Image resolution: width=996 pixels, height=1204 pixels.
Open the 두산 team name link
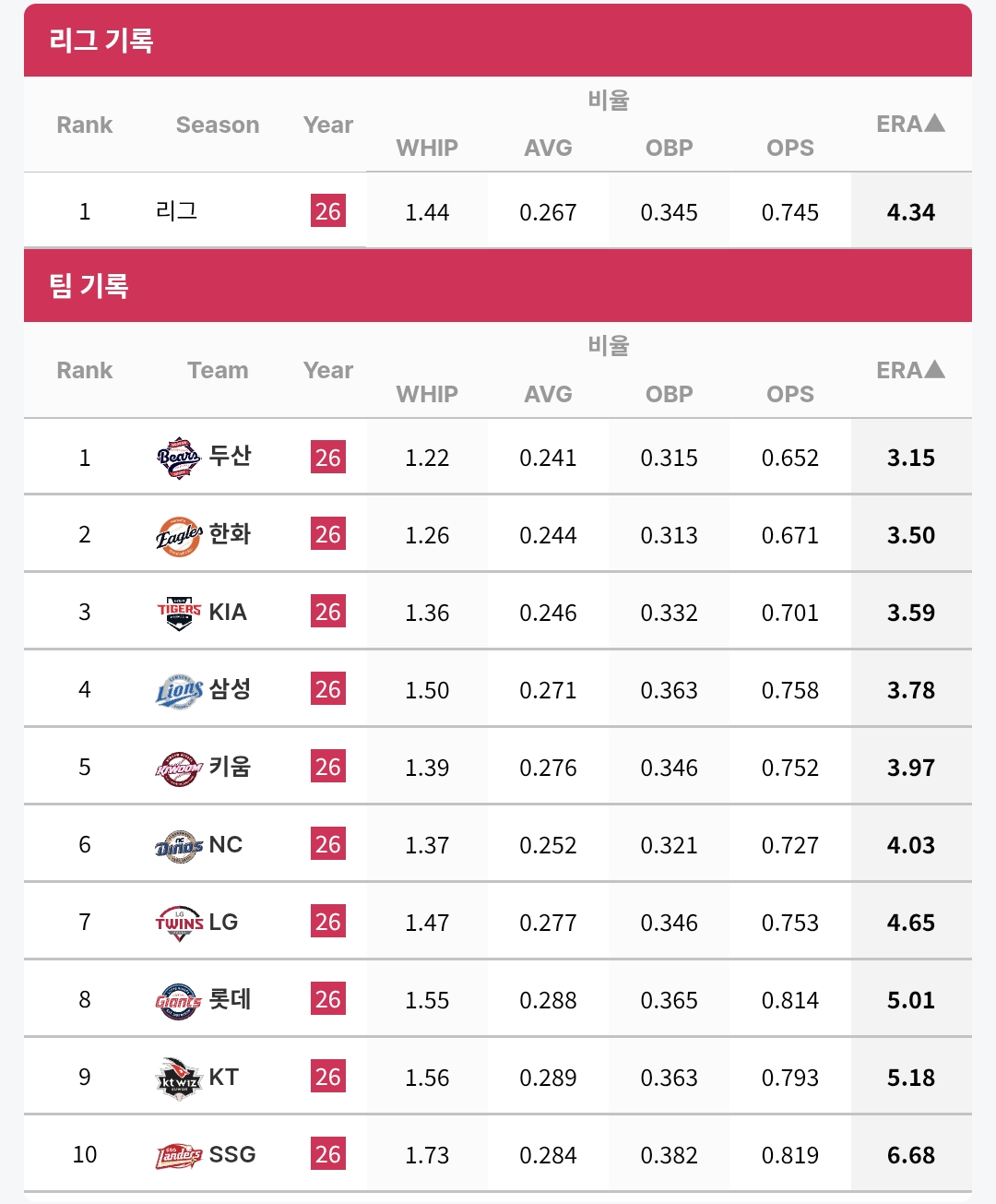click(231, 456)
